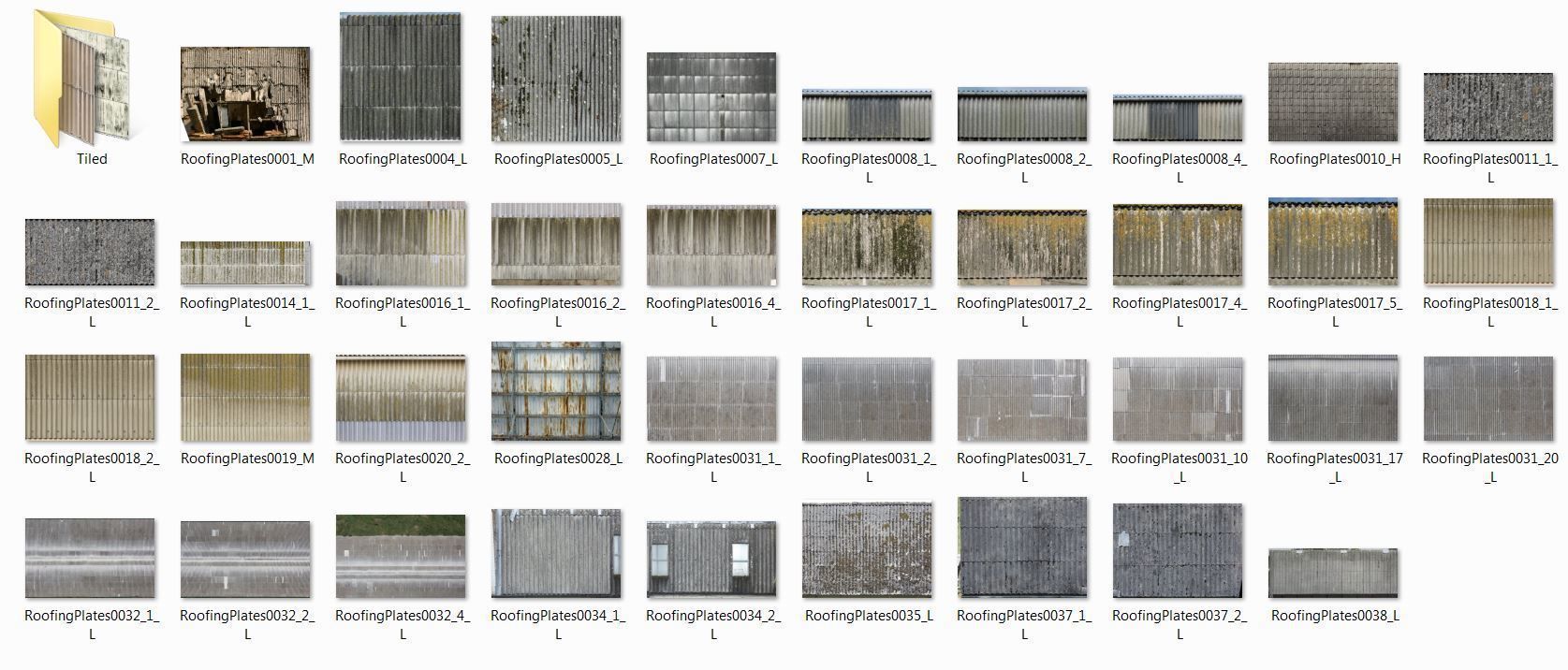Click the 'RoofingPlates0007_L' file name

tap(713, 159)
